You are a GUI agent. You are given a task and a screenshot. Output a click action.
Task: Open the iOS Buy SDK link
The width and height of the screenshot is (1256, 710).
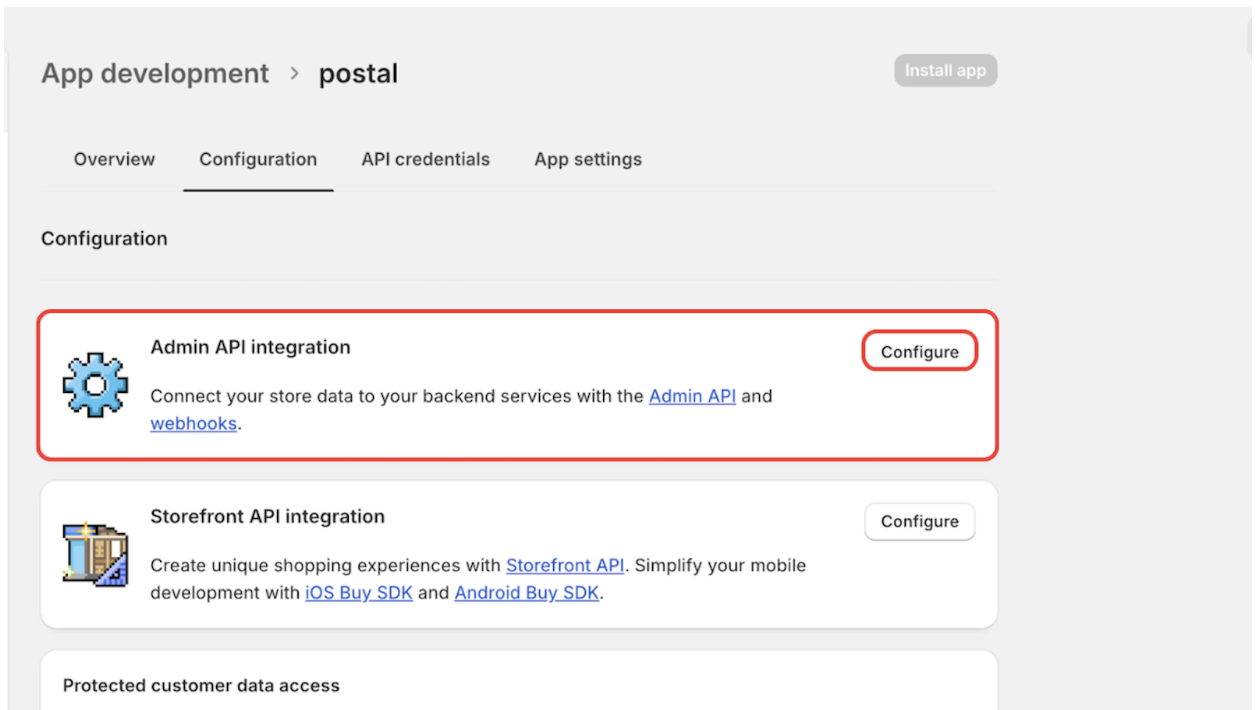click(x=358, y=592)
